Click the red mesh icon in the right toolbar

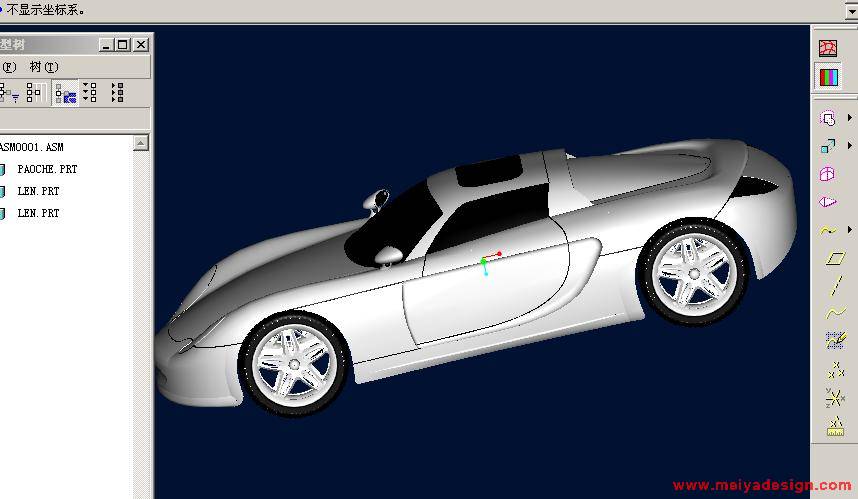828,48
